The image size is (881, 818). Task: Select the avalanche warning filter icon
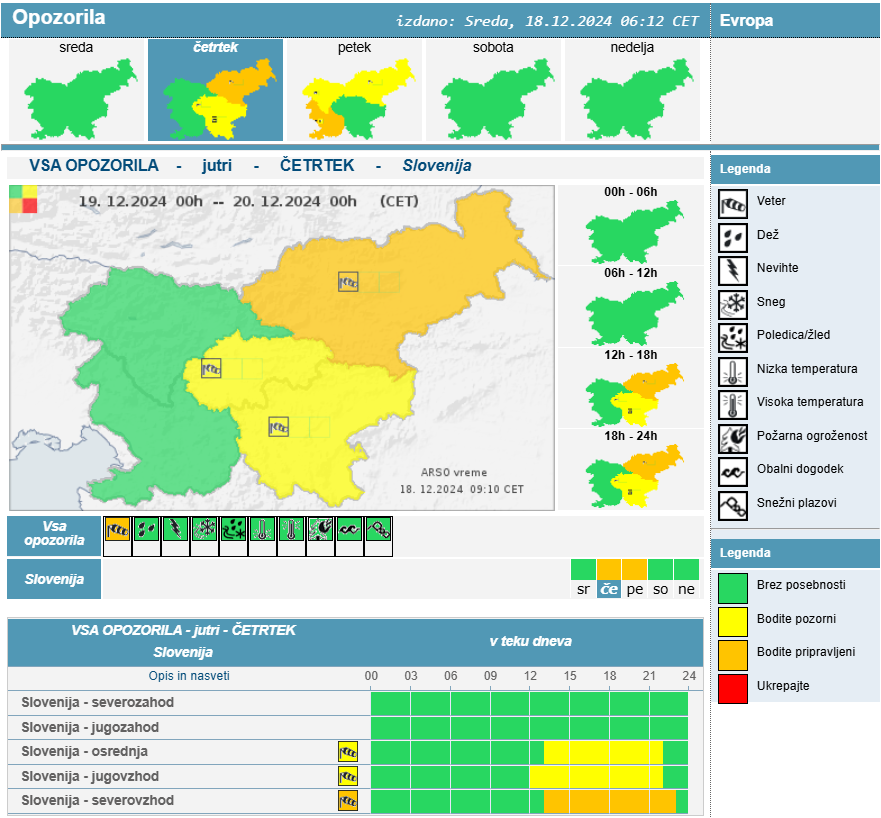pyautogui.click(x=379, y=529)
